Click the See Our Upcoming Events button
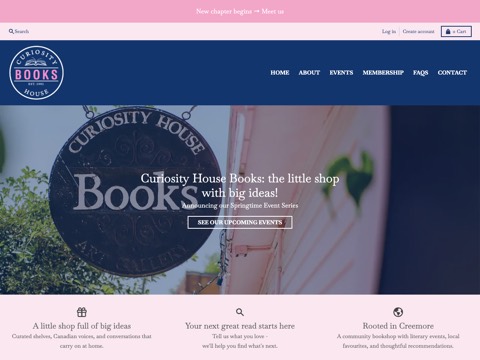480x360 pixels. pyautogui.click(x=240, y=222)
